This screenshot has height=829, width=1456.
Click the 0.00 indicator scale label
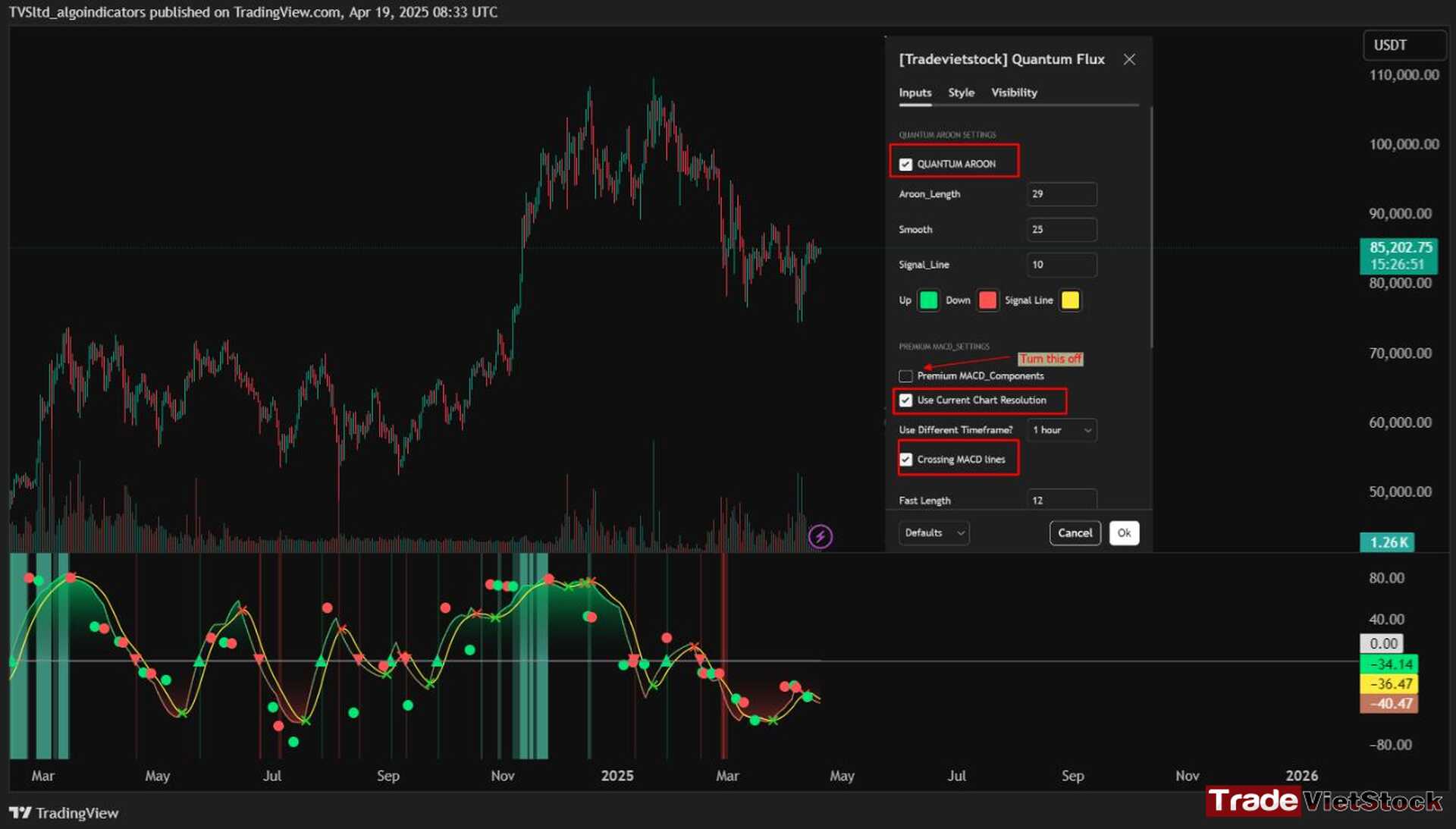(x=1382, y=644)
